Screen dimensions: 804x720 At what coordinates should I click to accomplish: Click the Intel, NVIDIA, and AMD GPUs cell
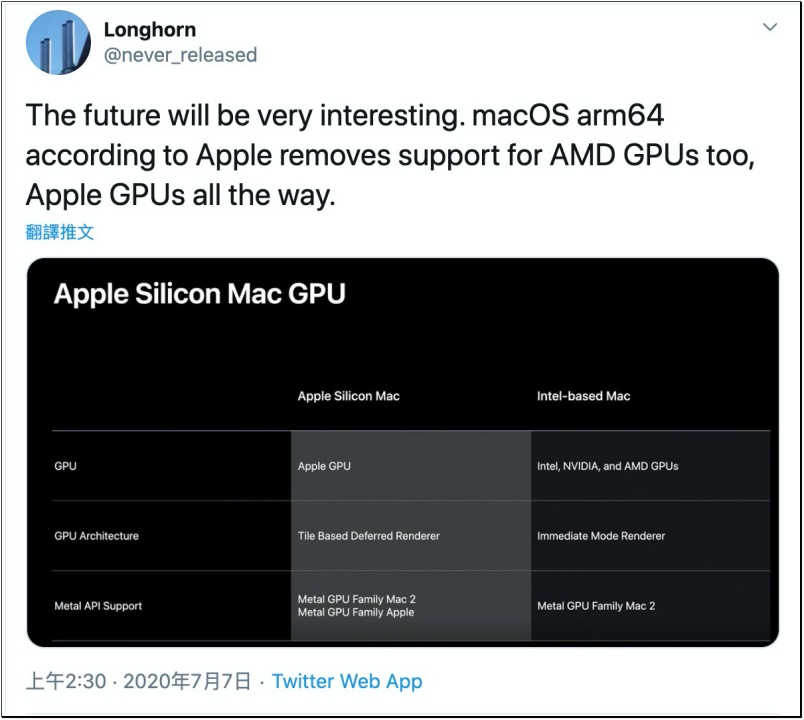pos(608,466)
